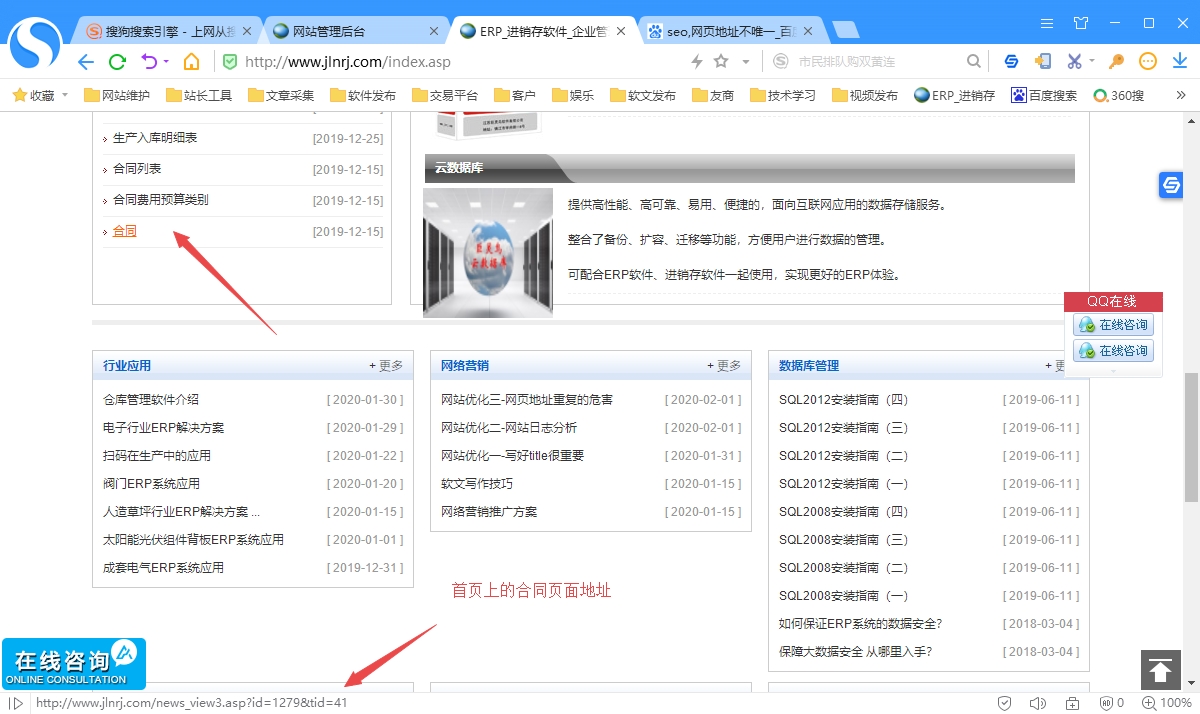Collapse the QQ在线 floating panel
The width and height of the screenshot is (1200, 714).
pyautogui.click(x=1112, y=371)
